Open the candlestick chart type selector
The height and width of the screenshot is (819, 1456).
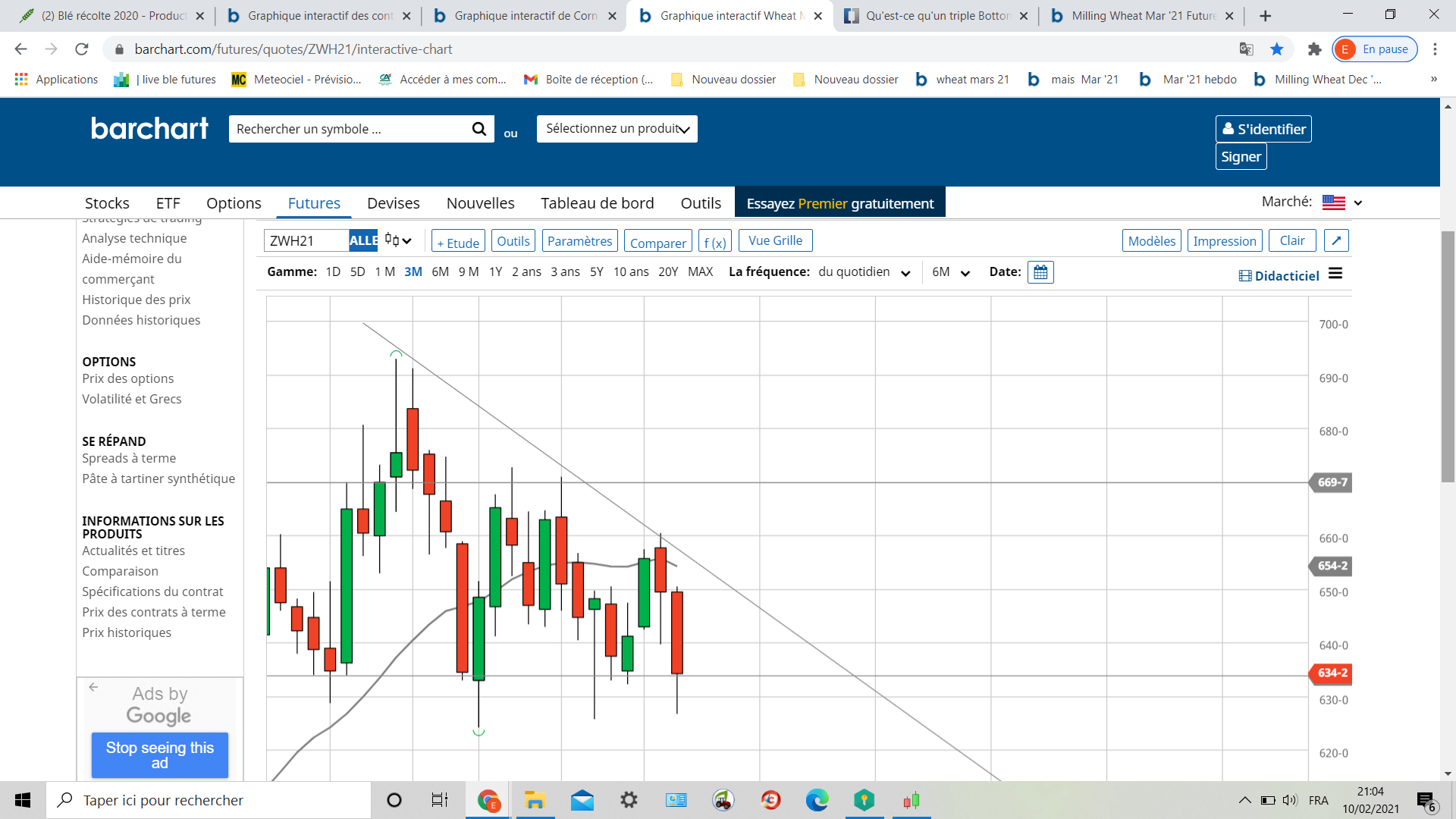click(398, 240)
